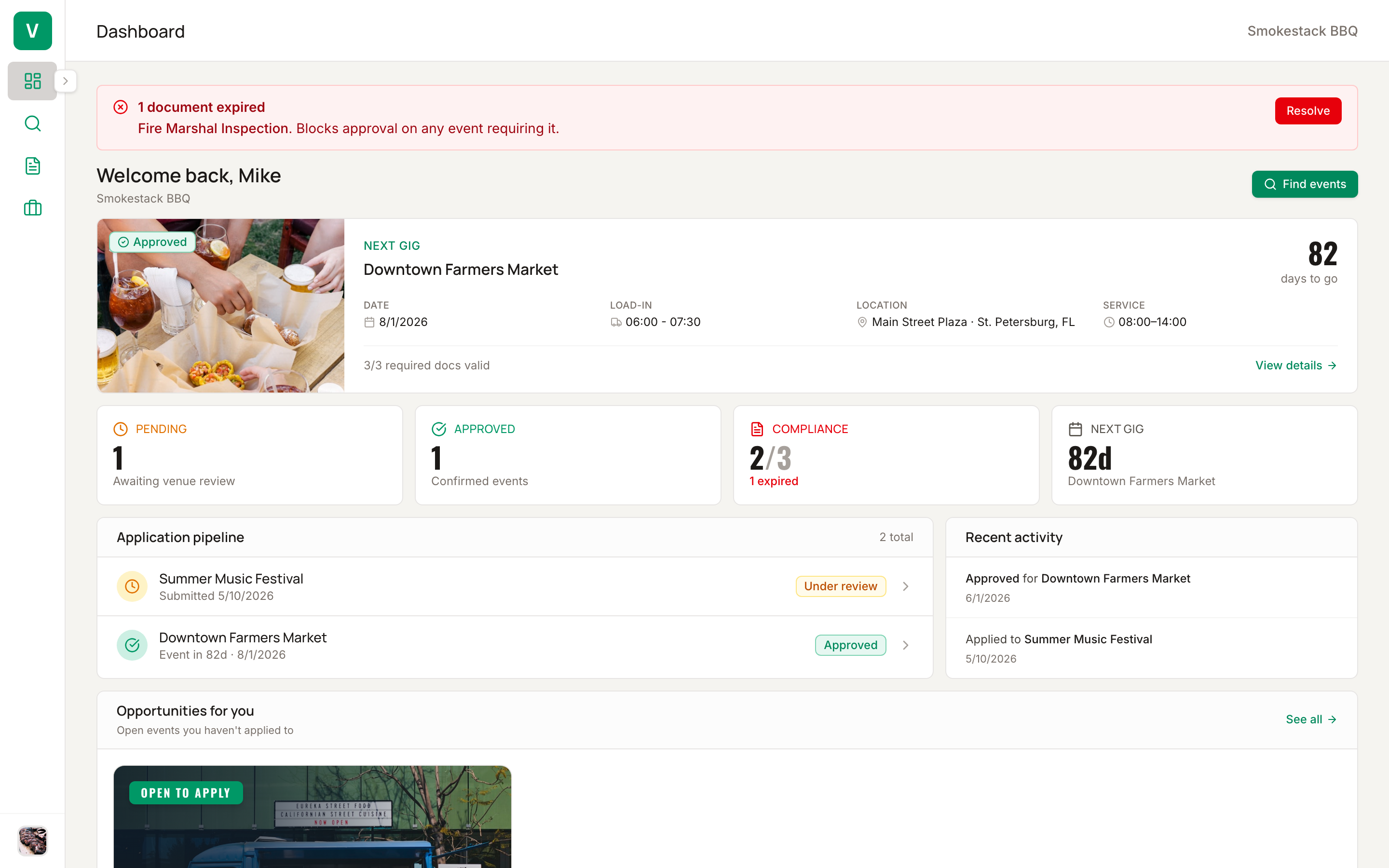Click the Approved badge in the pipeline

(850, 645)
